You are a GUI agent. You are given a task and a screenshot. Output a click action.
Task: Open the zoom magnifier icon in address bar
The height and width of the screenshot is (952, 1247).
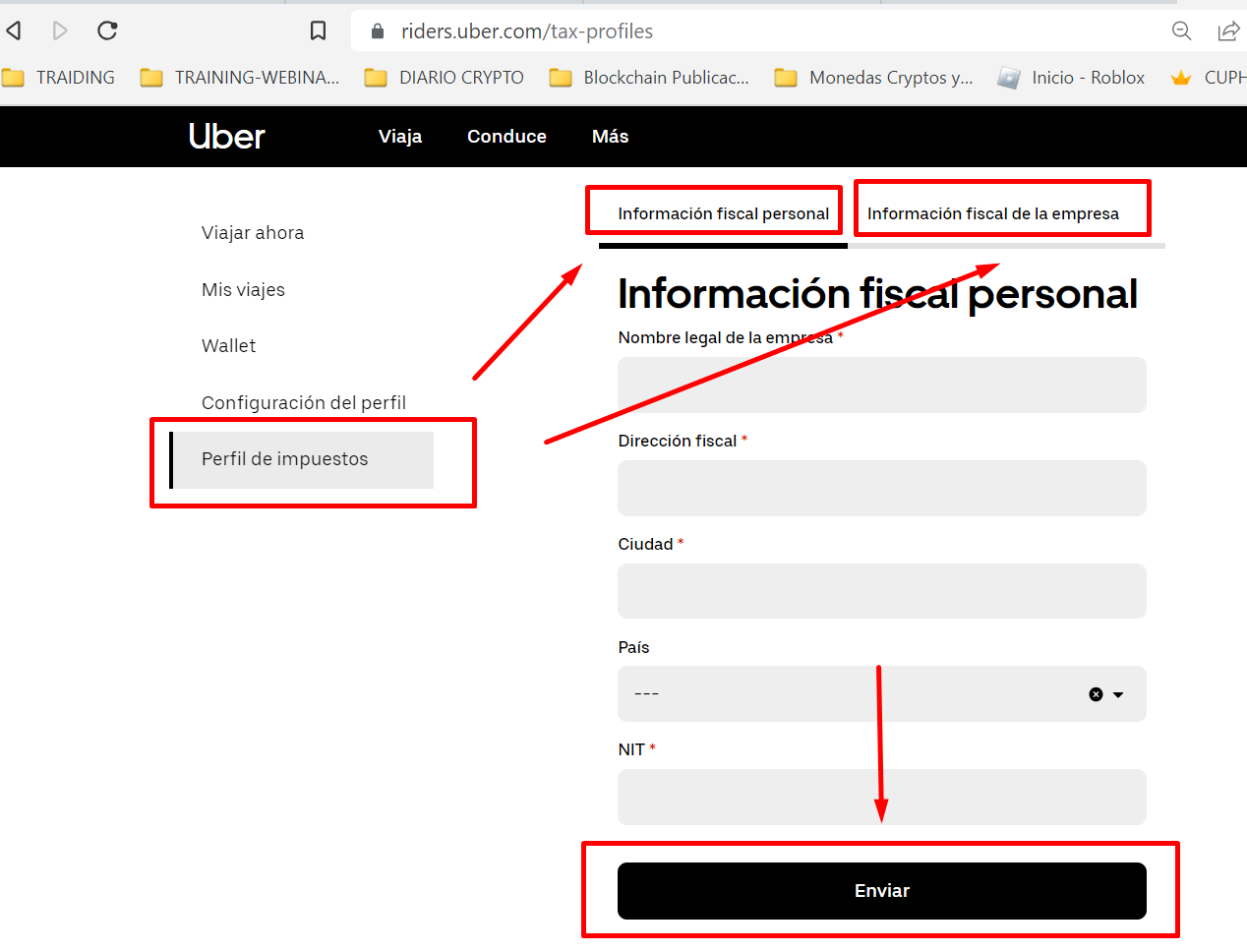1182,31
